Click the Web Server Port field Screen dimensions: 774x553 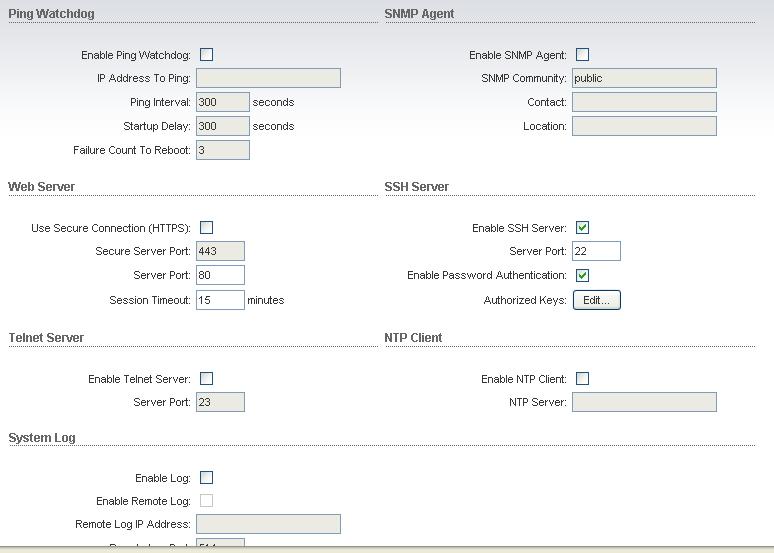click(x=220, y=275)
